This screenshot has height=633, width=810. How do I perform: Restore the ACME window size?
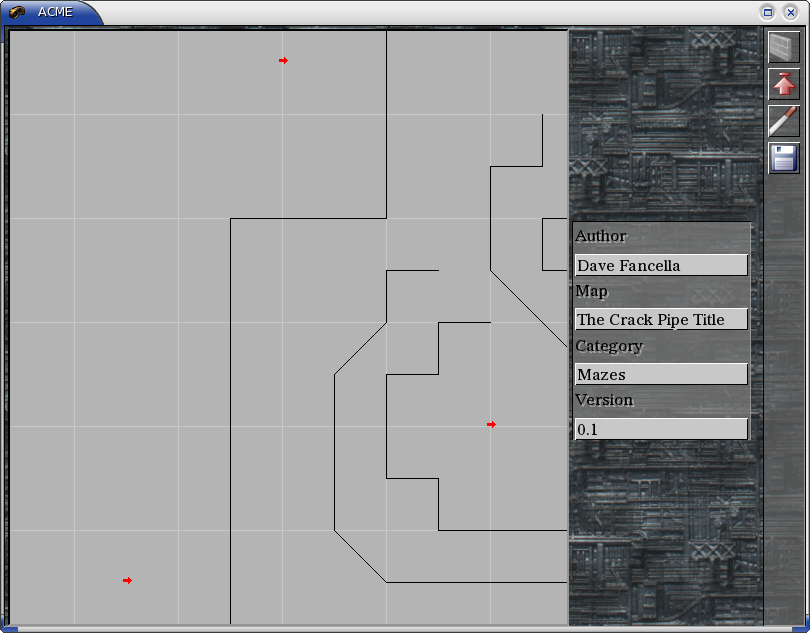pyautogui.click(x=768, y=12)
